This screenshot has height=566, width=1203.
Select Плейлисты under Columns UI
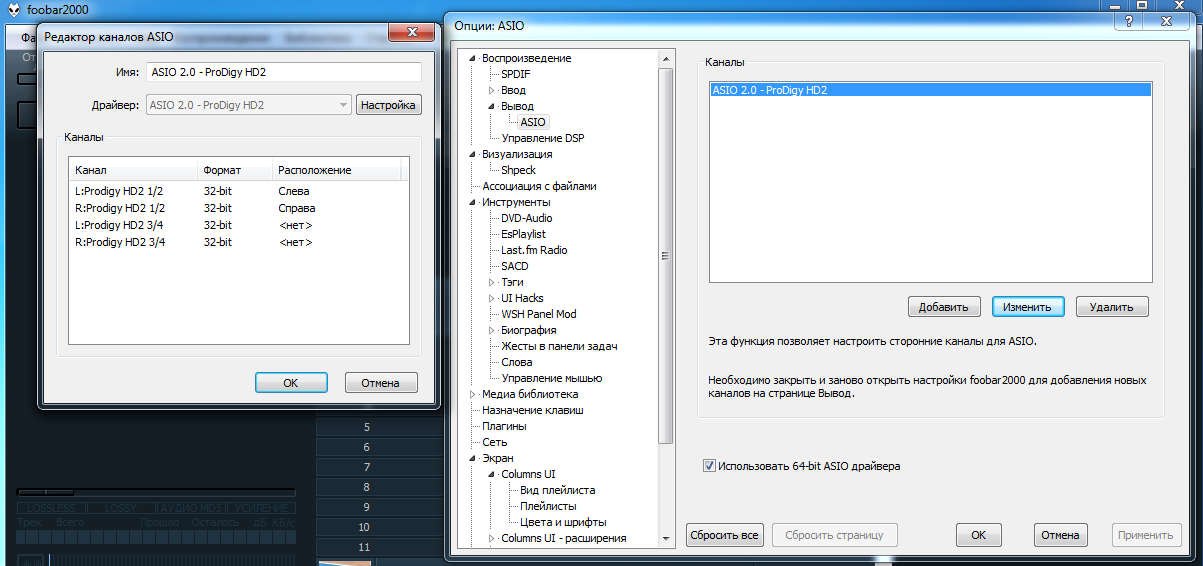pyautogui.click(x=548, y=506)
